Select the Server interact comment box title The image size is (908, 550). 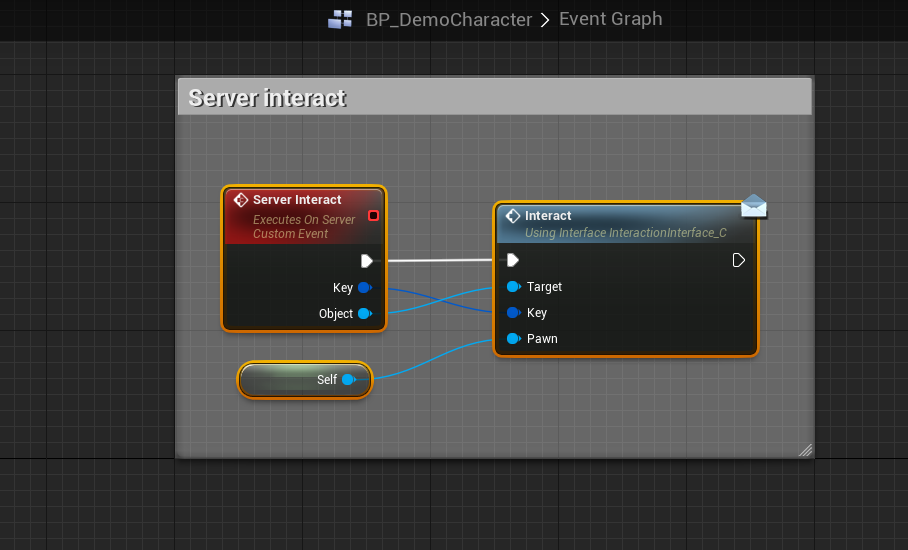(267, 98)
